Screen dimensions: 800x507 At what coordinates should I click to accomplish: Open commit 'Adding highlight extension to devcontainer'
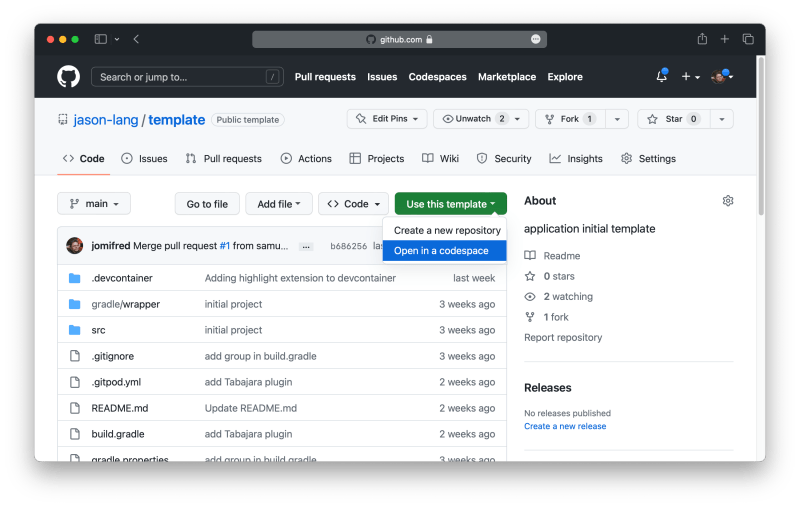[x=300, y=278]
